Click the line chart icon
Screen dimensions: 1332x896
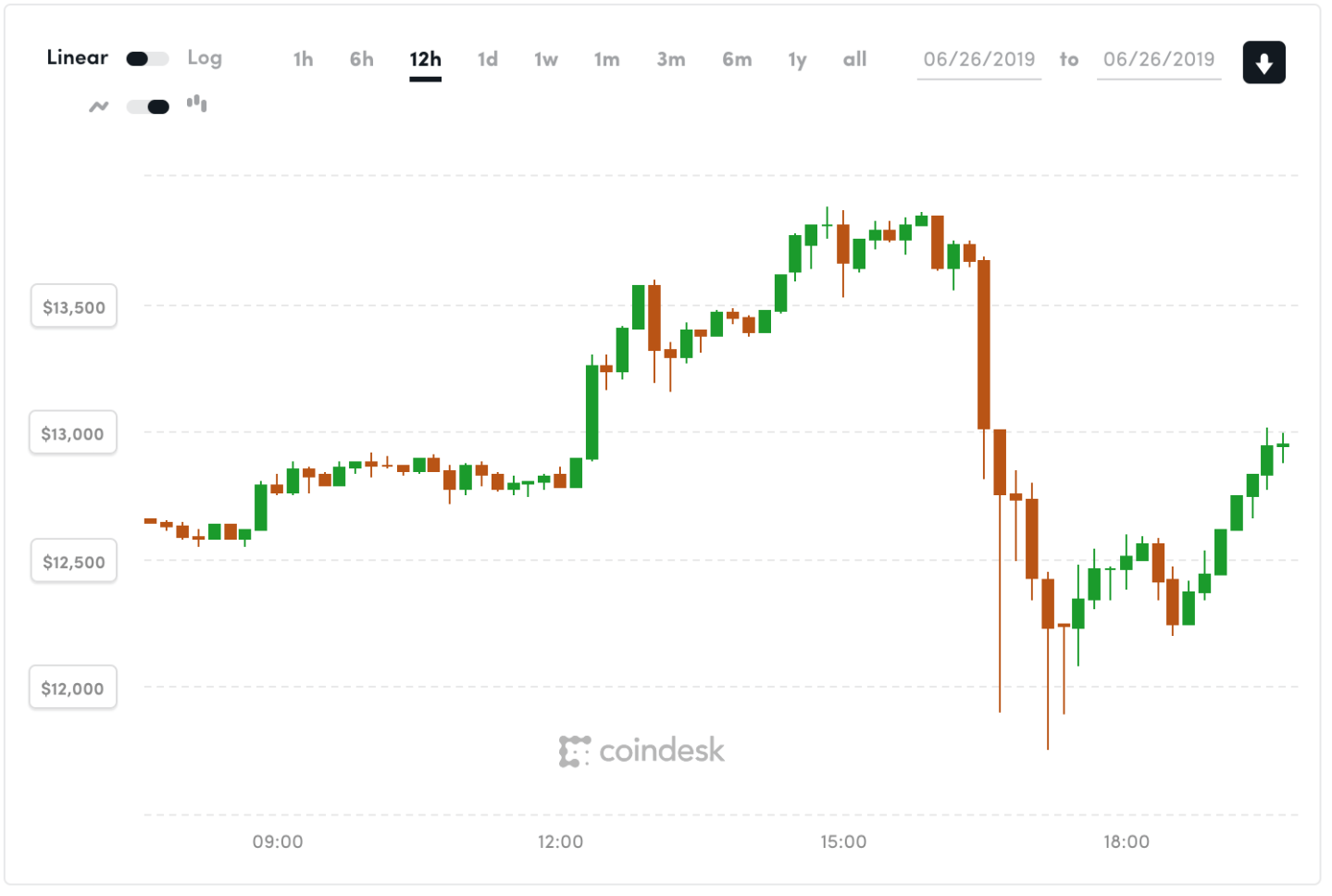pyautogui.click(x=99, y=106)
